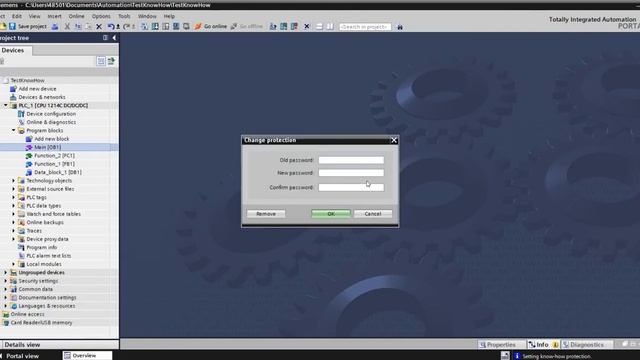Expand the PLC tags folder

(13, 197)
